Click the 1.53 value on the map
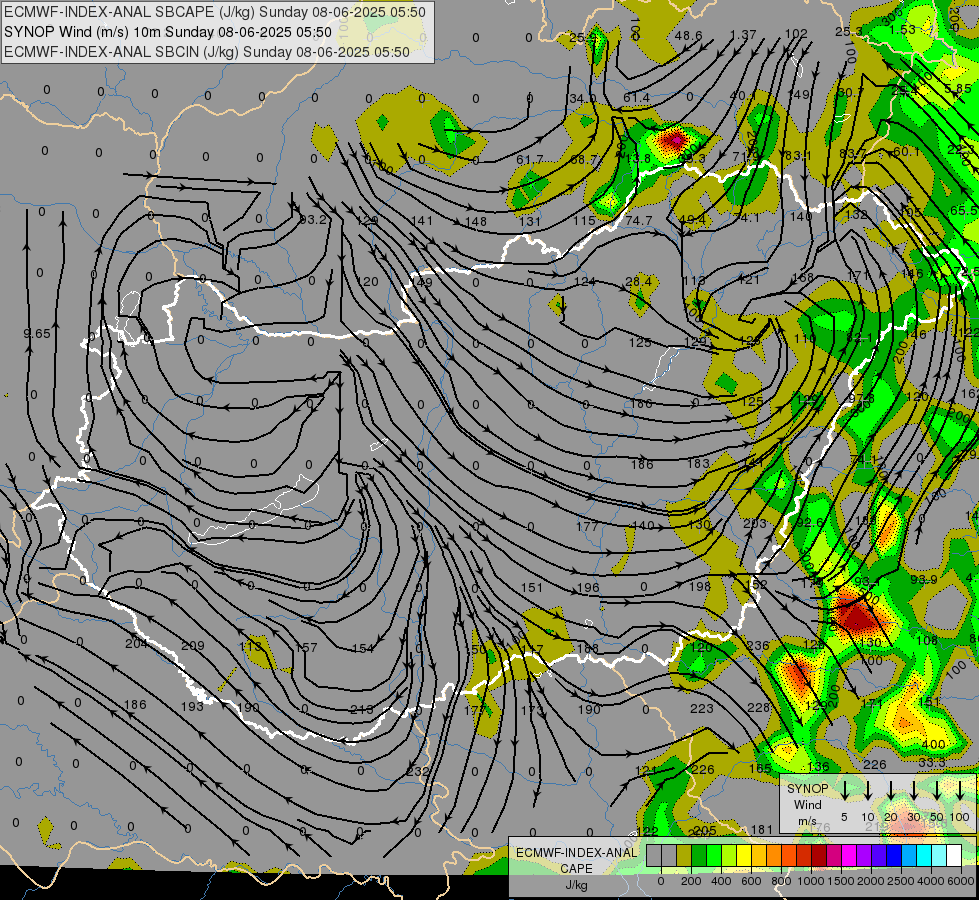The image size is (979, 900). click(902, 29)
